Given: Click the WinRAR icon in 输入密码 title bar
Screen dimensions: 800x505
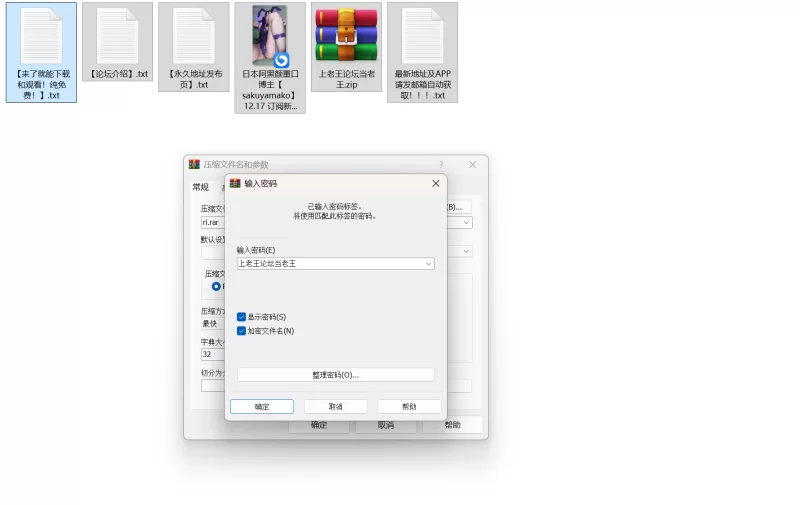Looking at the screenshot, I should (235, 184).
